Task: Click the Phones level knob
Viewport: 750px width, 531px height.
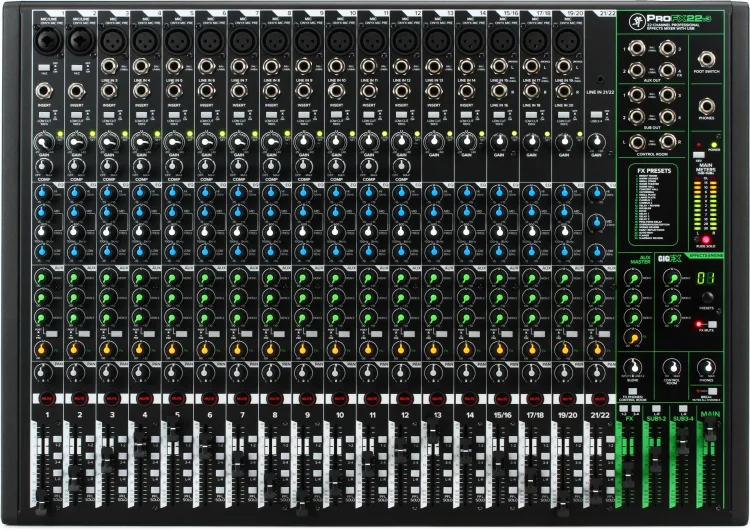Action: pos(706,366)
